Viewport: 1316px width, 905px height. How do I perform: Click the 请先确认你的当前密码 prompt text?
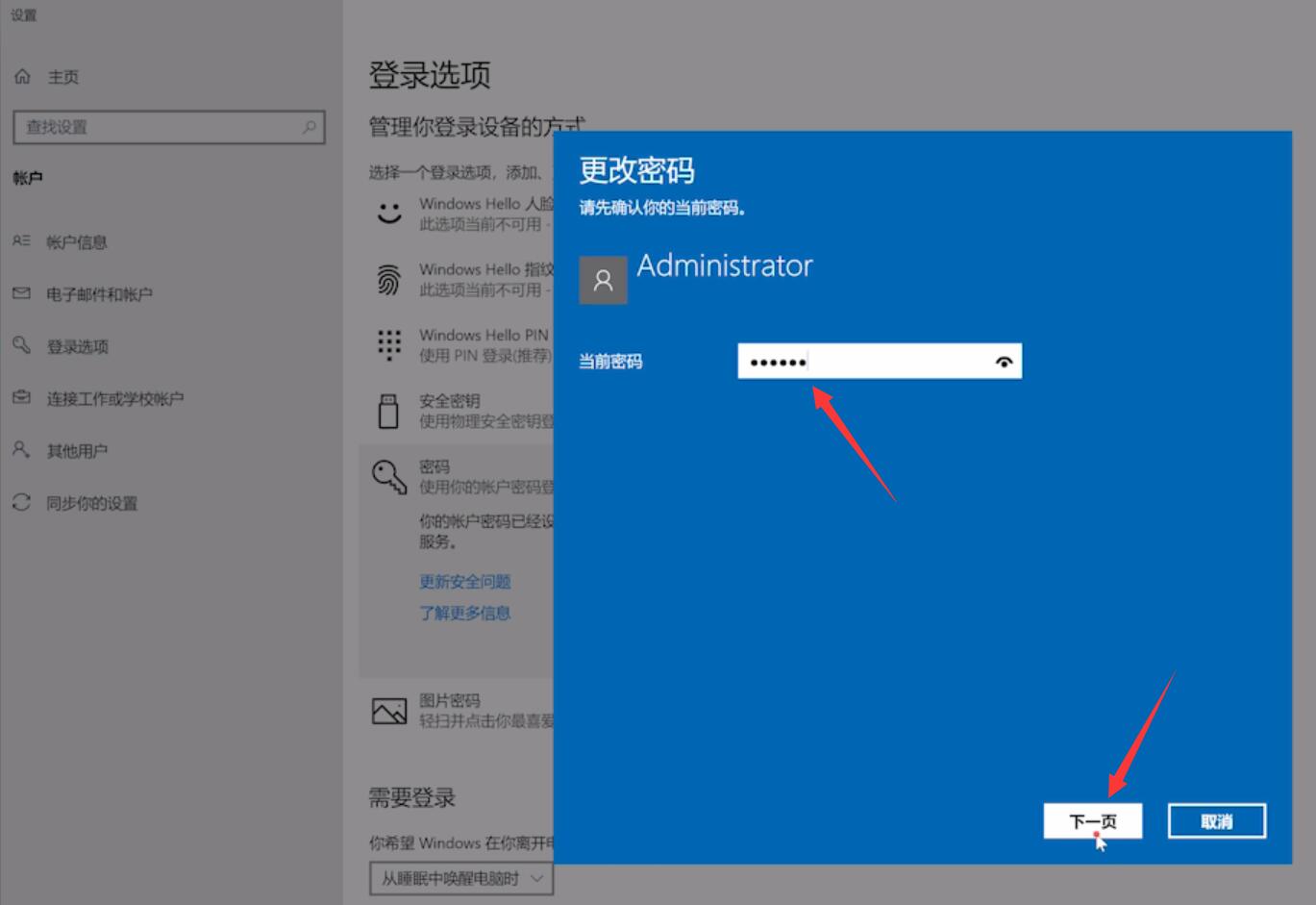(662, 208)
